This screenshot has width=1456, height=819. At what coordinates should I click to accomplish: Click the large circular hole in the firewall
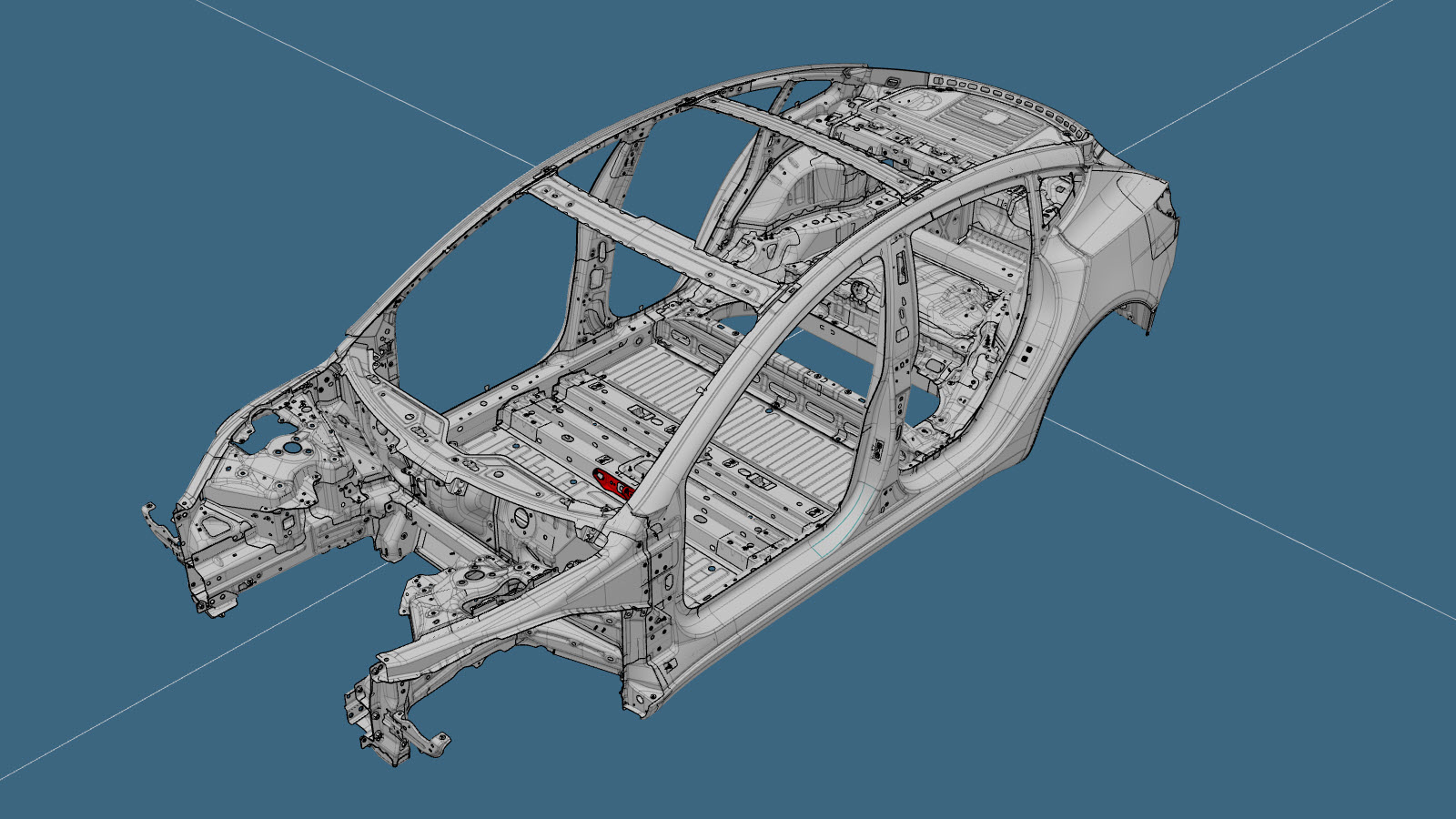pyautogui.click(x=521, y=518)
